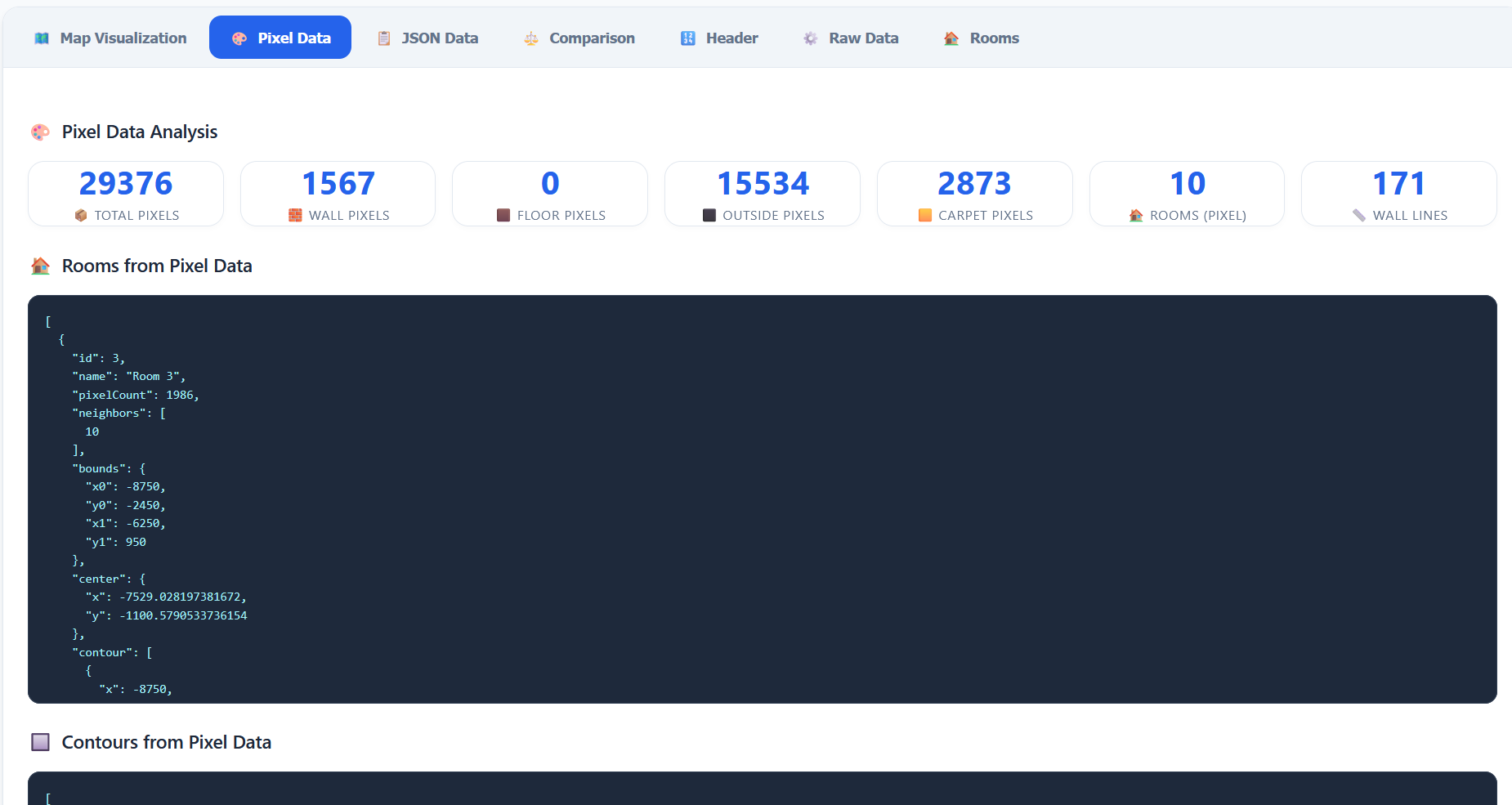The width and height of the screenshot is (1512, 805).
Task: Select the Pixel Data tab
Action: coord(280,38)
